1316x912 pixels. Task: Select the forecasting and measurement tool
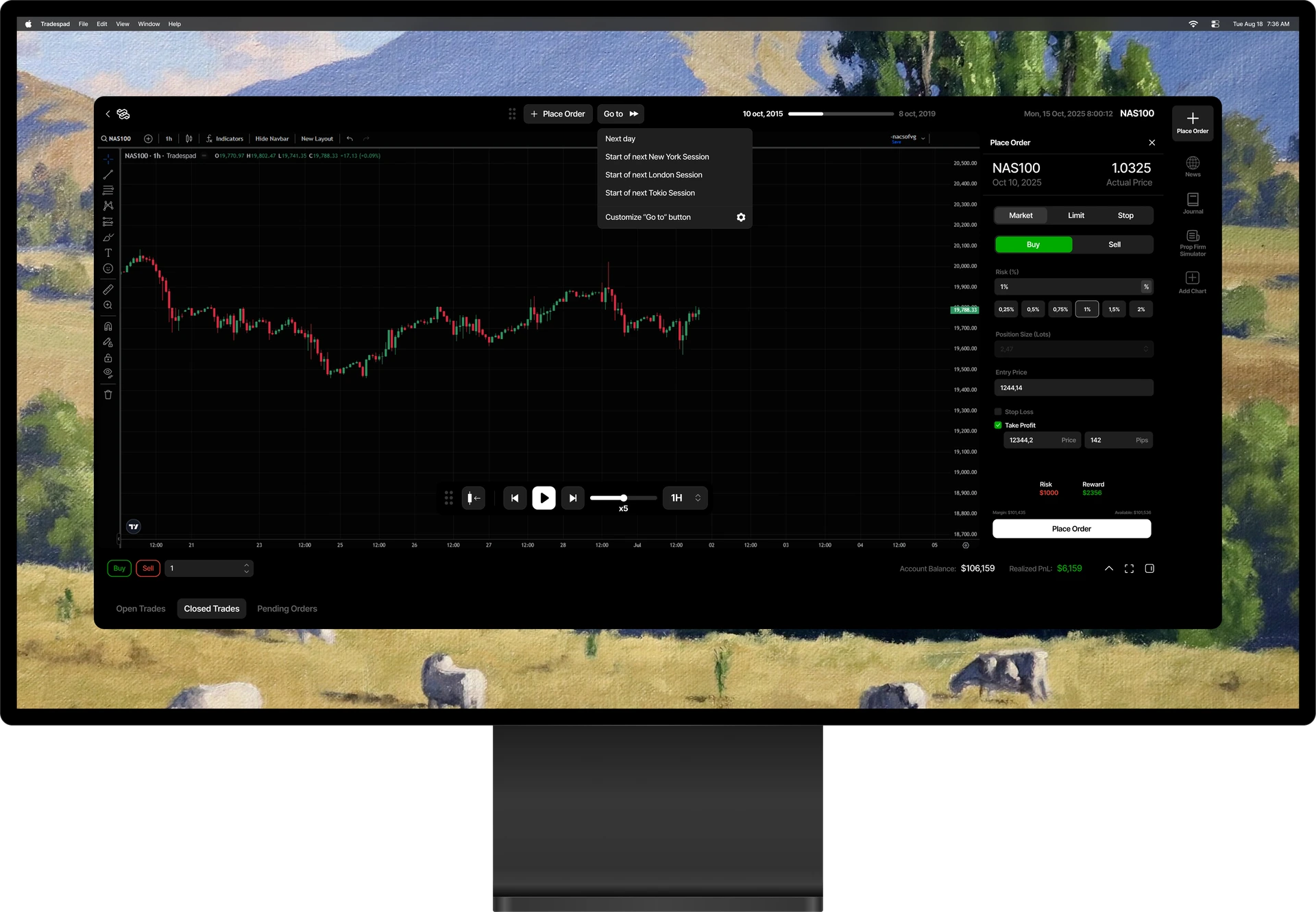pyautogui.click(x=108, y=221)
